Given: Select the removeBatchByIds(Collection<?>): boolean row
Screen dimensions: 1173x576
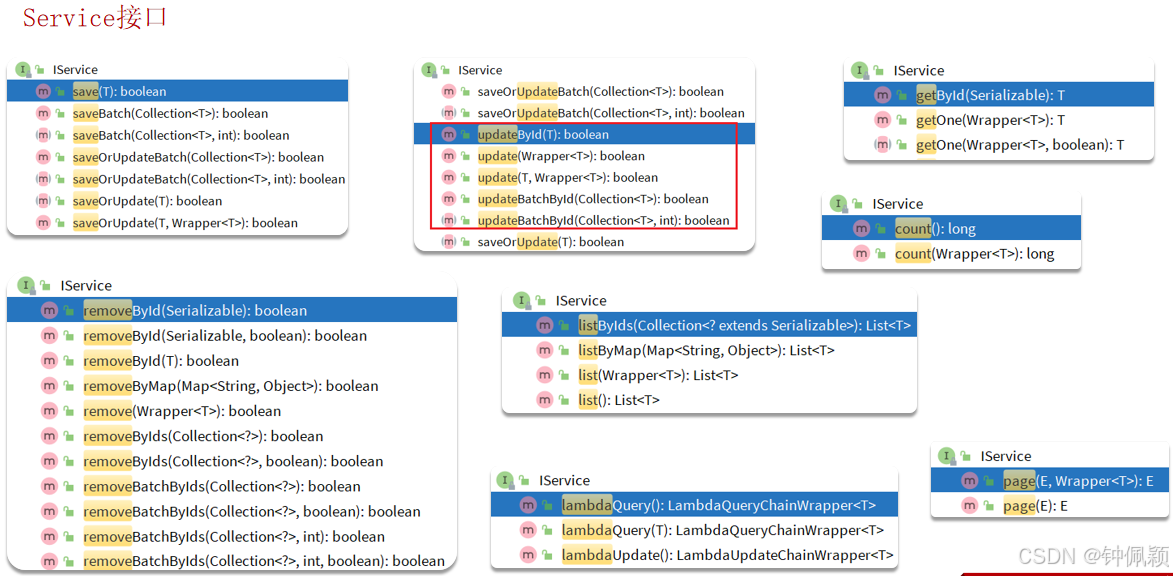Looking at the screenshot, I should [232, 486].
